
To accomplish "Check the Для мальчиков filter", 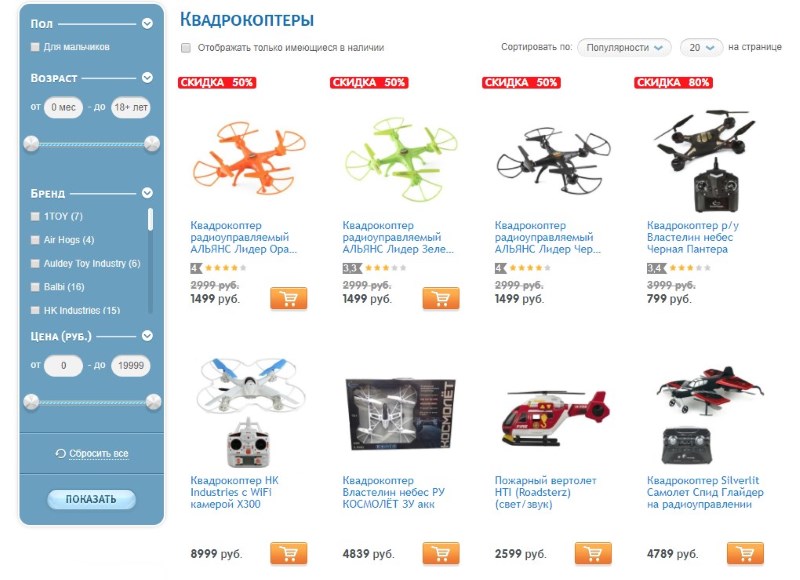I will point(35,47).
